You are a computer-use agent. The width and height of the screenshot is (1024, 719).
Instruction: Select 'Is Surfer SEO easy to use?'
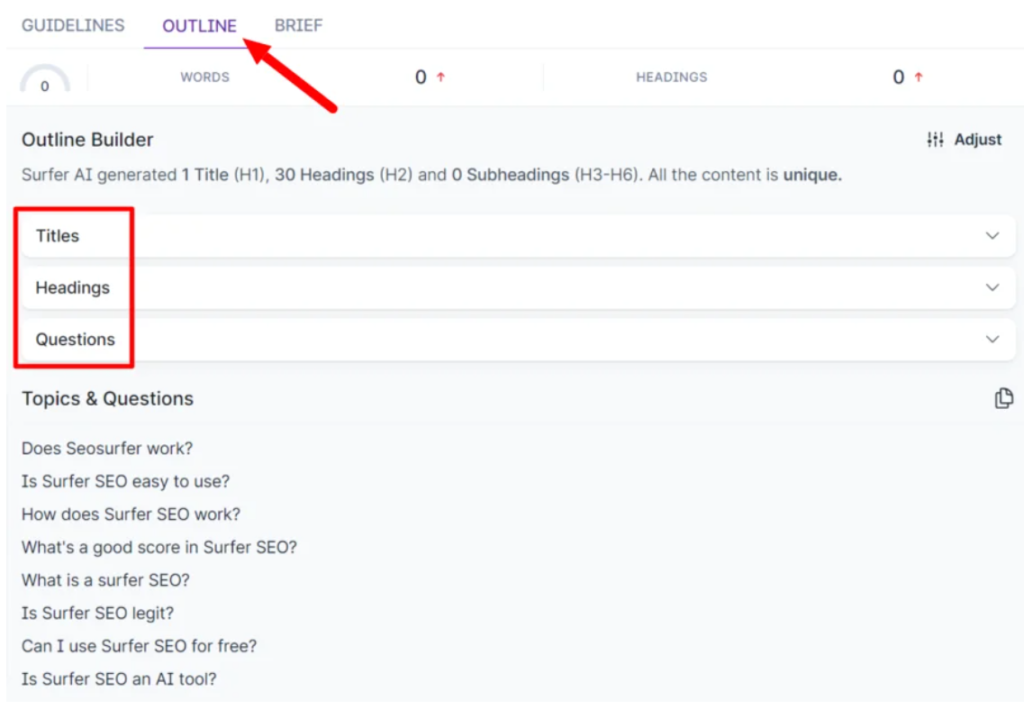pos(125,481)
